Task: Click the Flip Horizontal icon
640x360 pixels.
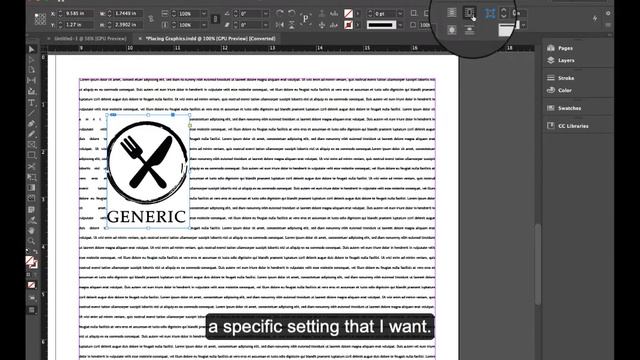Action: (280, 25)
